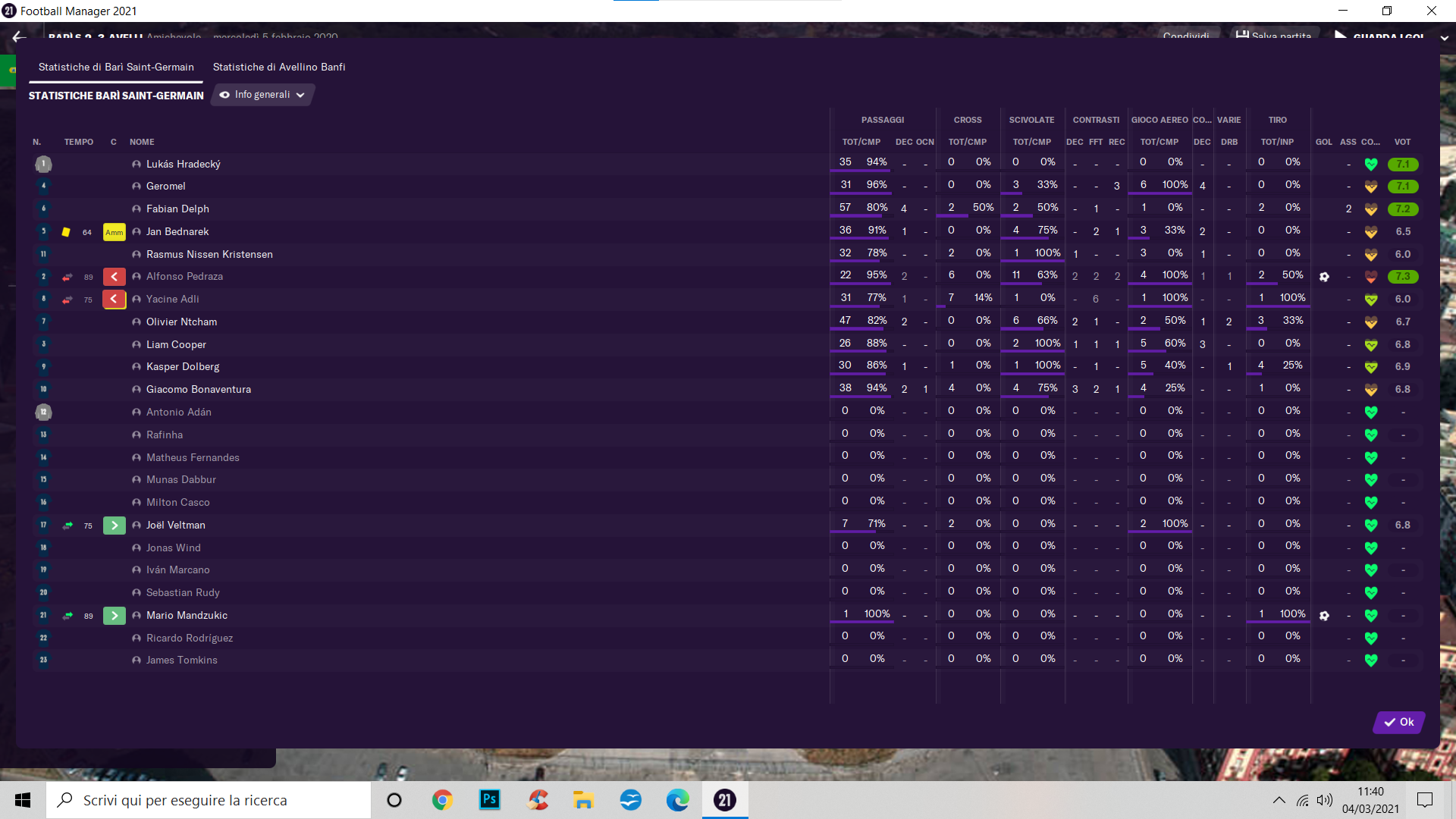Screen dimensions: 1456x819
Task: Open the Info generali view dropdown
Action: 262,95
